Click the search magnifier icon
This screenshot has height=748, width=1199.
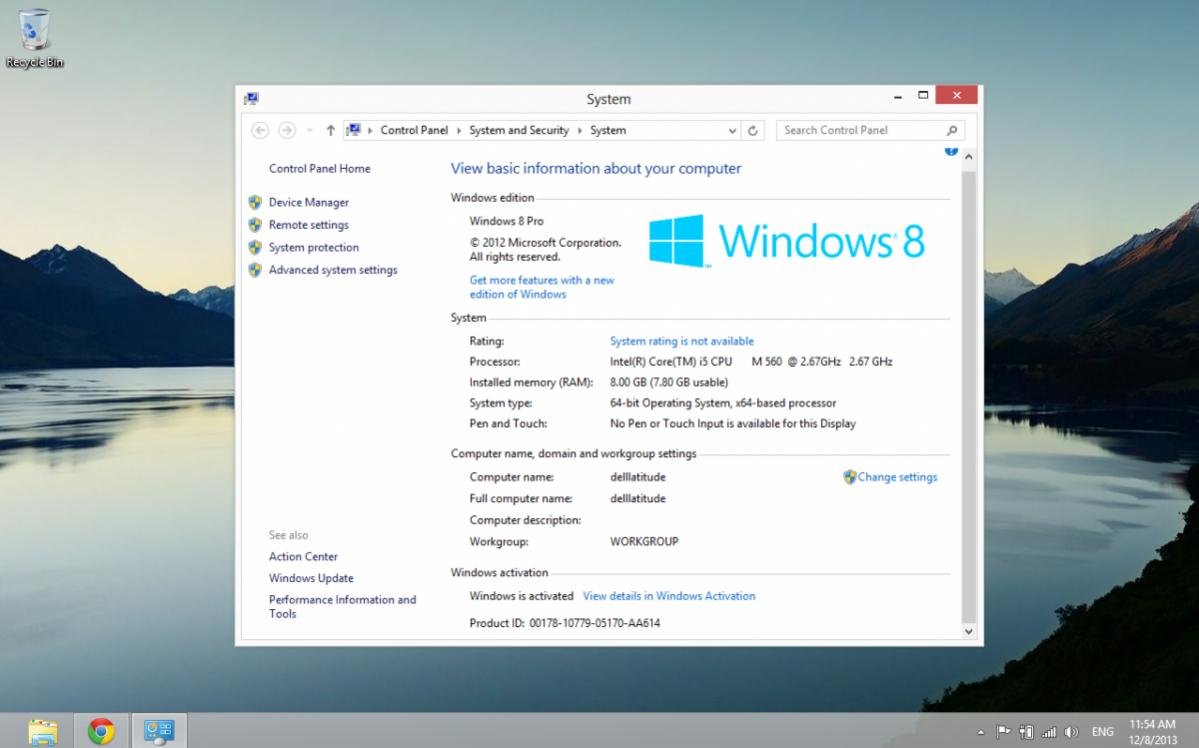pyautogui.click(x=952, y=130)
